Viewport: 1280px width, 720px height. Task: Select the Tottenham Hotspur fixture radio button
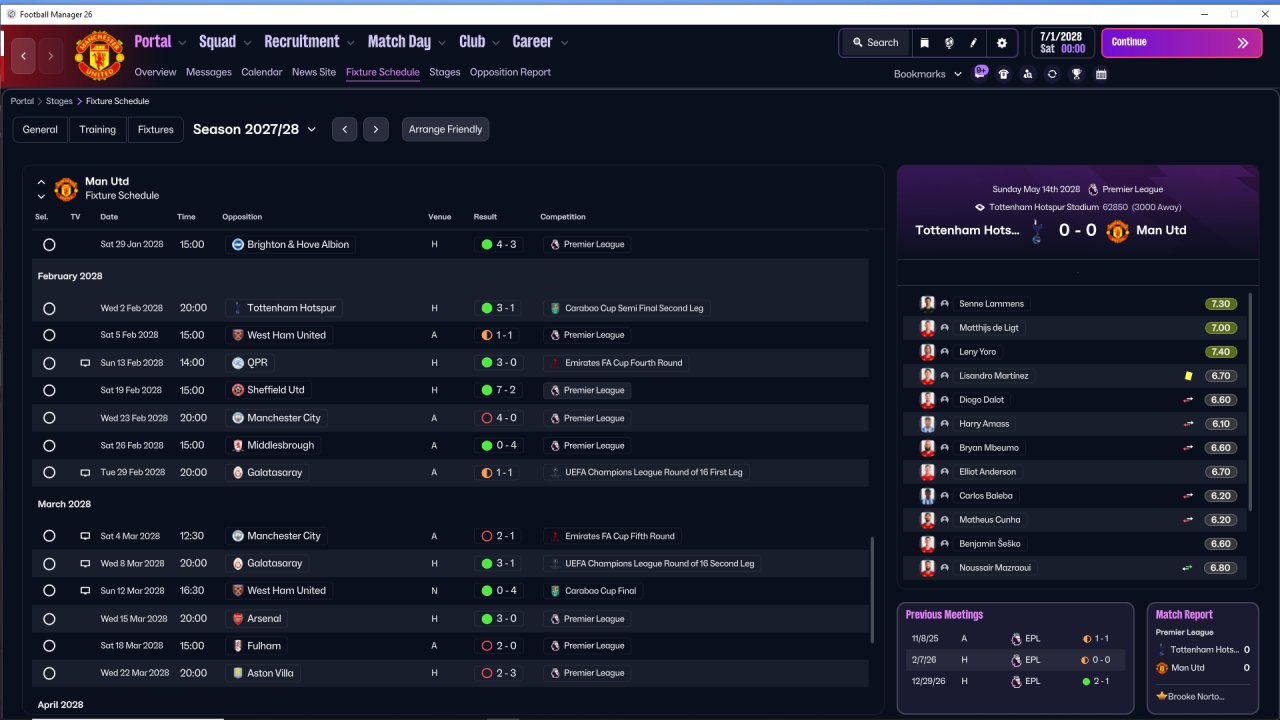[x=49, y=308]
